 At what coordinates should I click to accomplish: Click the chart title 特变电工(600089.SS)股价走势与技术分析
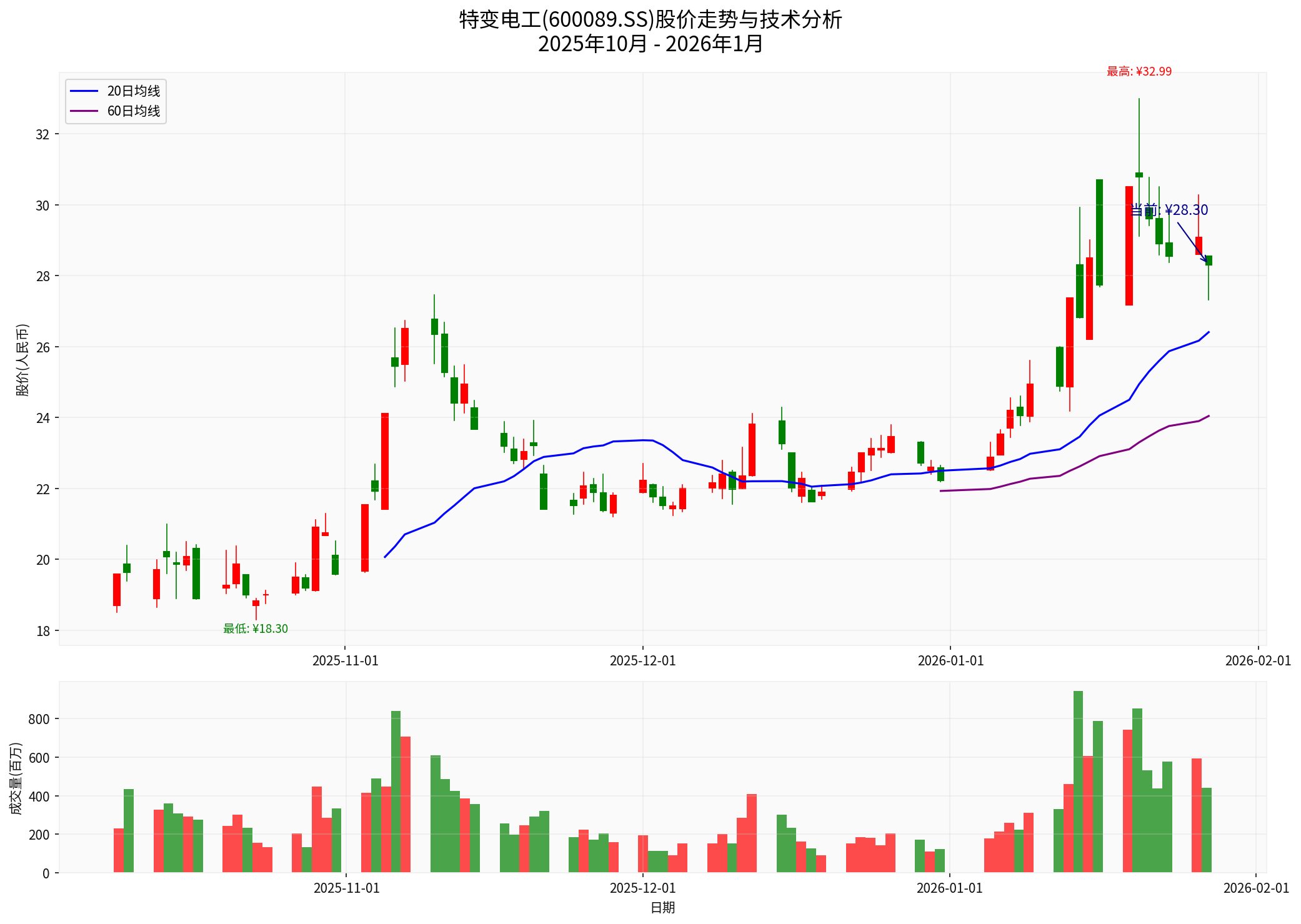pos(650,20)
